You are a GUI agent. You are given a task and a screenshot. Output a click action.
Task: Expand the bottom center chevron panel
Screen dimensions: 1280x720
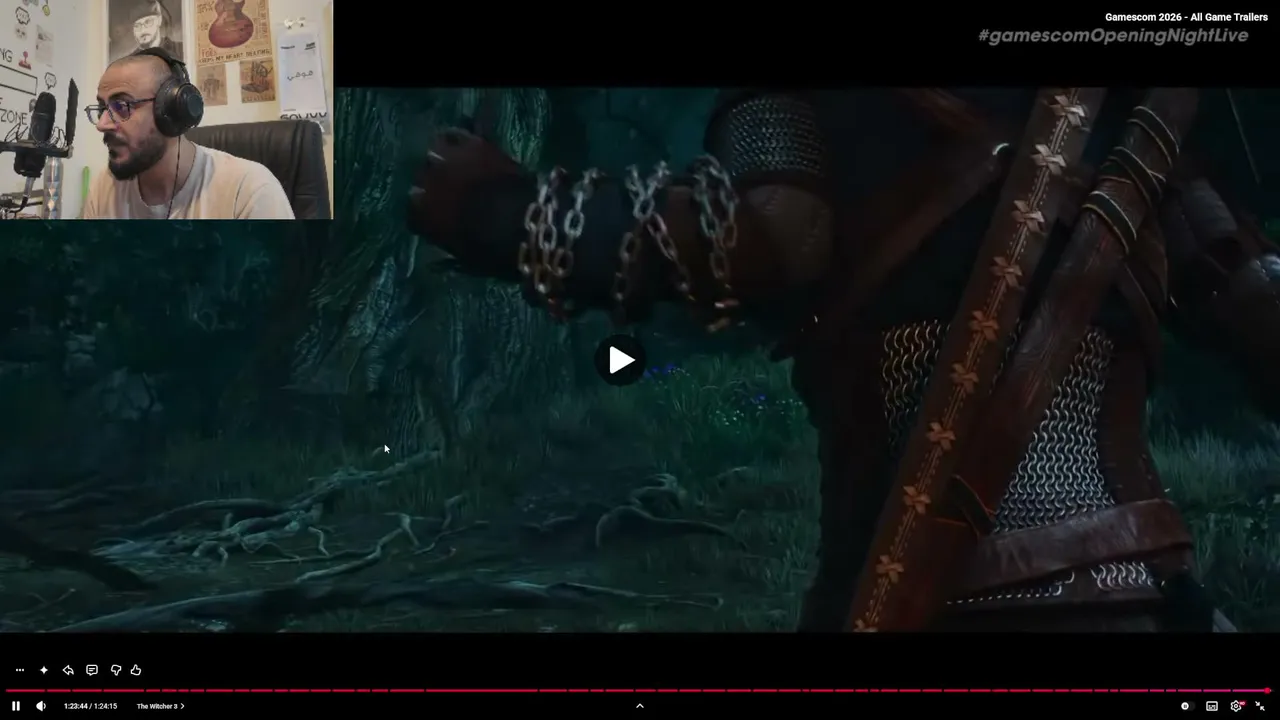click(640, 706)
